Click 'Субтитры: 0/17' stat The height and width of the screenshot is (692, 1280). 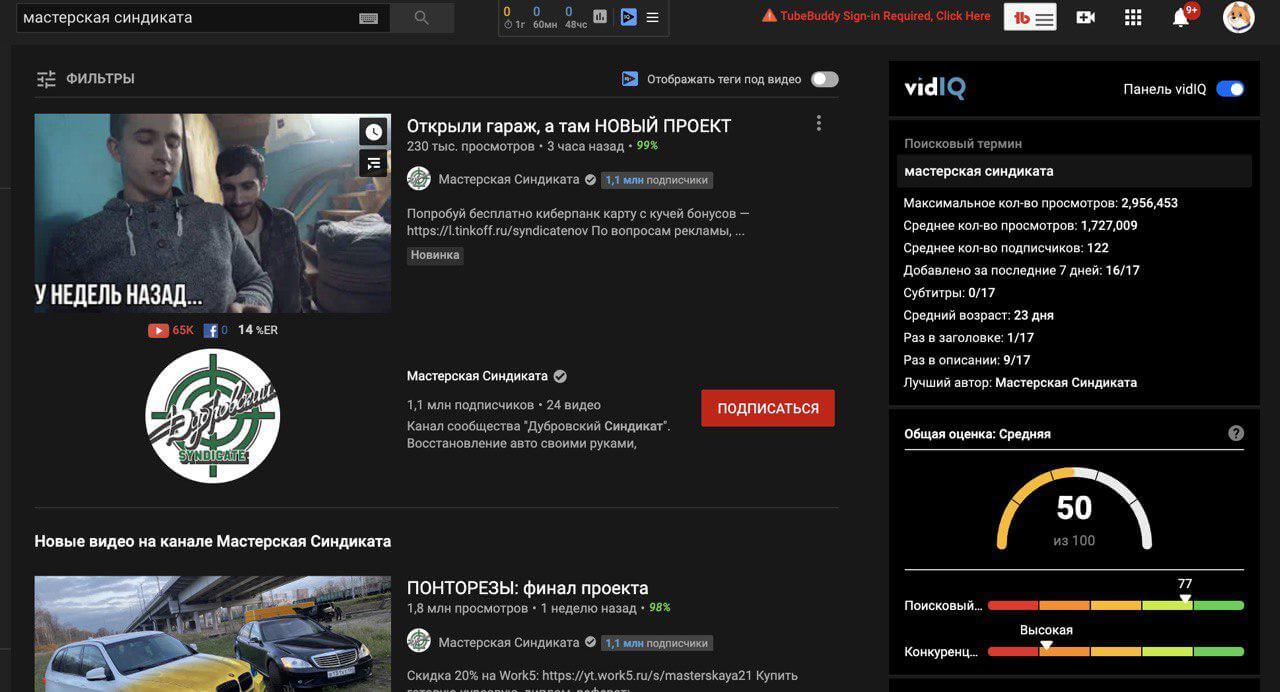pos(950,293)
